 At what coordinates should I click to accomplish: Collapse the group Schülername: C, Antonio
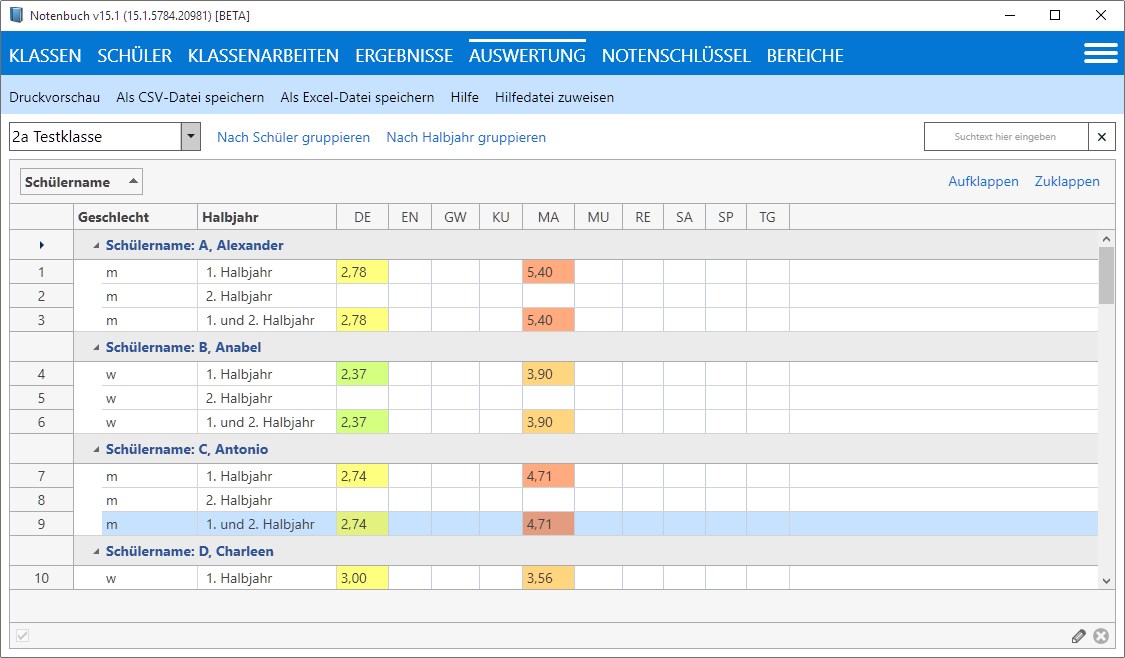[97, 450]
